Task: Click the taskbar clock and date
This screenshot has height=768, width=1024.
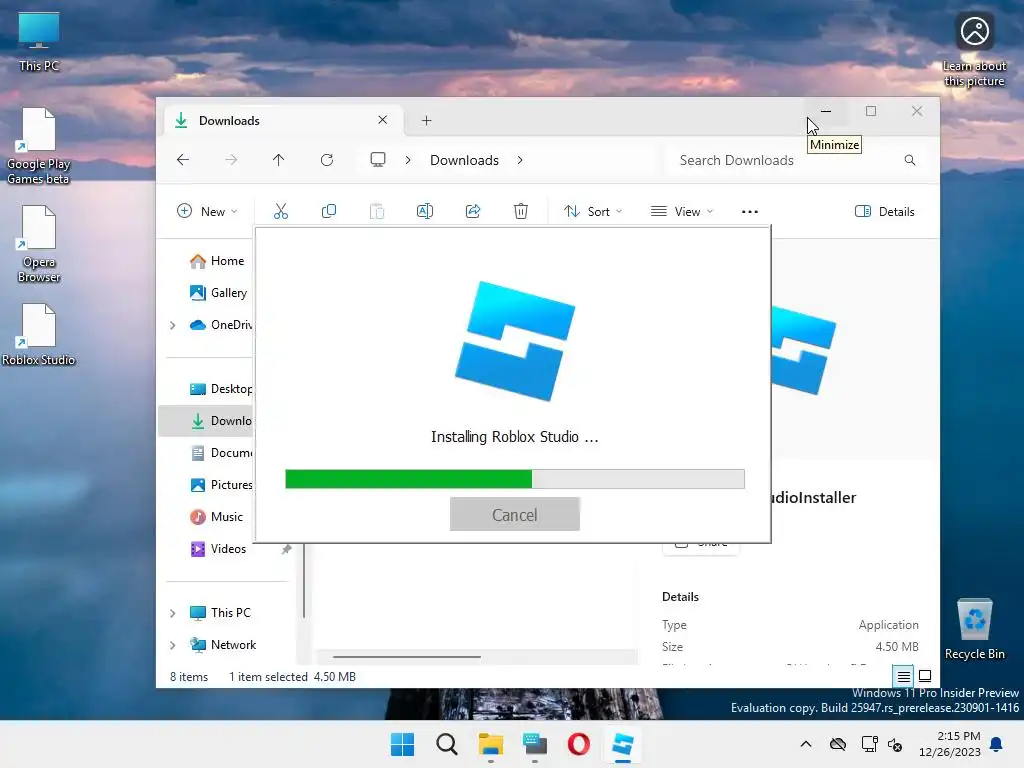Action: 950,744
